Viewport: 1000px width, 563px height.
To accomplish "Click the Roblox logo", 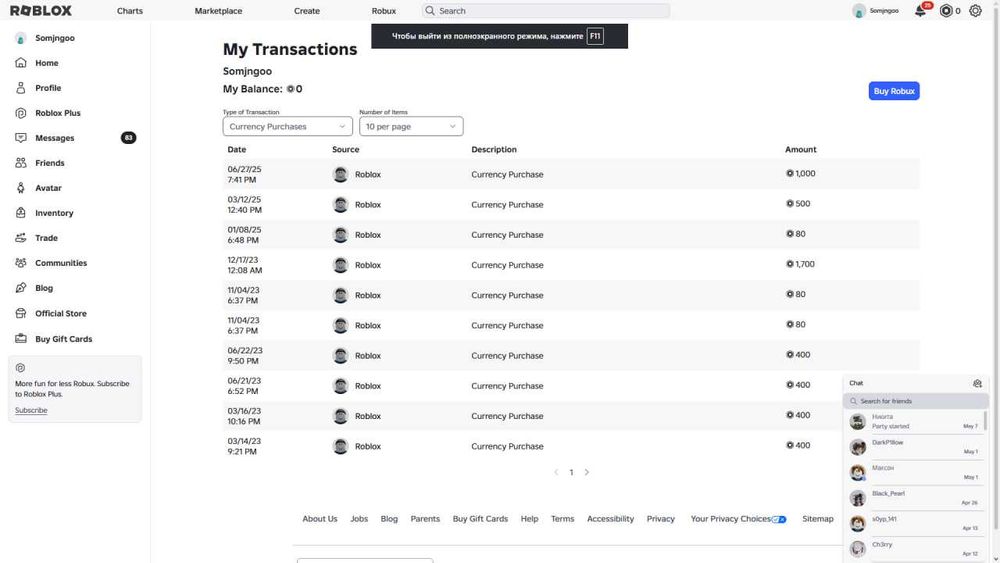I will tap(41, 11).
